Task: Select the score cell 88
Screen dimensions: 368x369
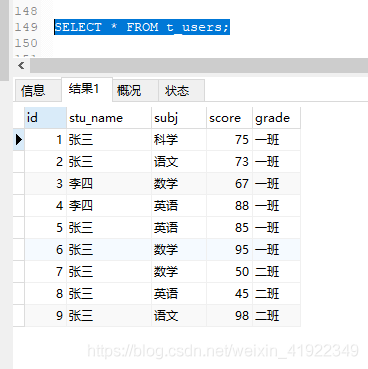Action: pyautogui.click(x=229, y=206)
